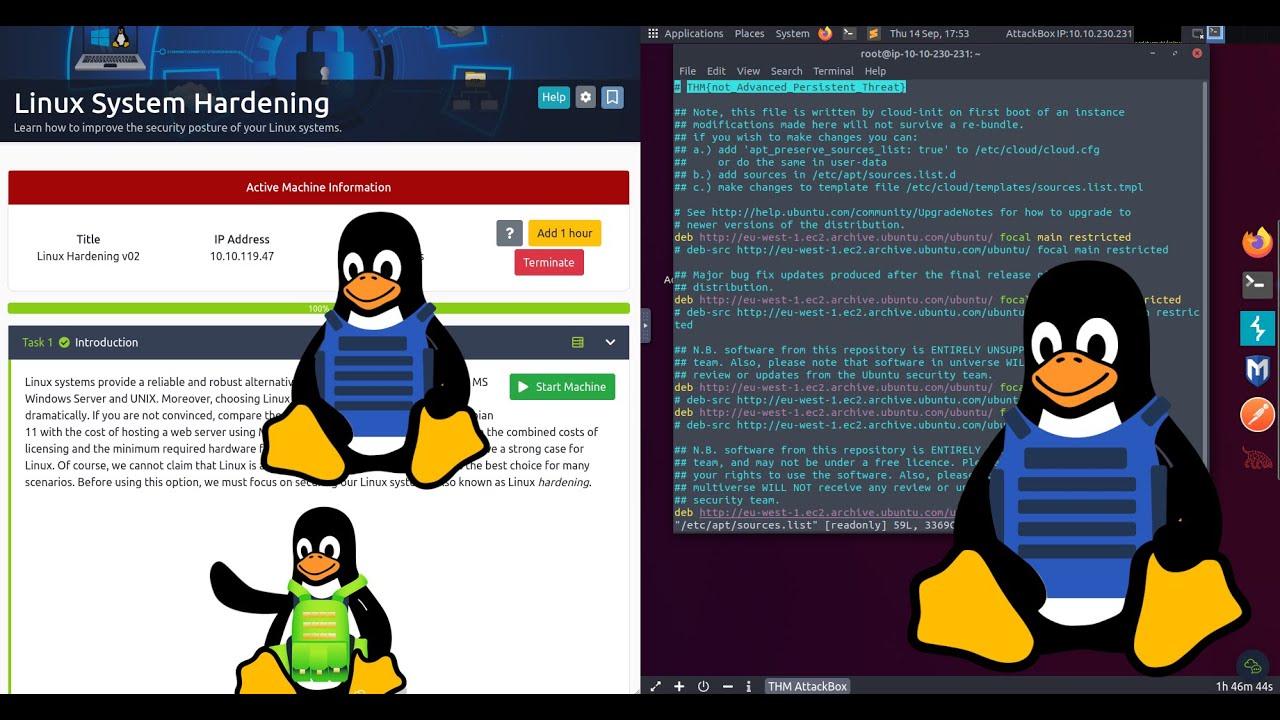This screenshot has height=720, width=1280.
Task: Click the /etc/apt/sources.list status line
Action: tap(814, 525)
